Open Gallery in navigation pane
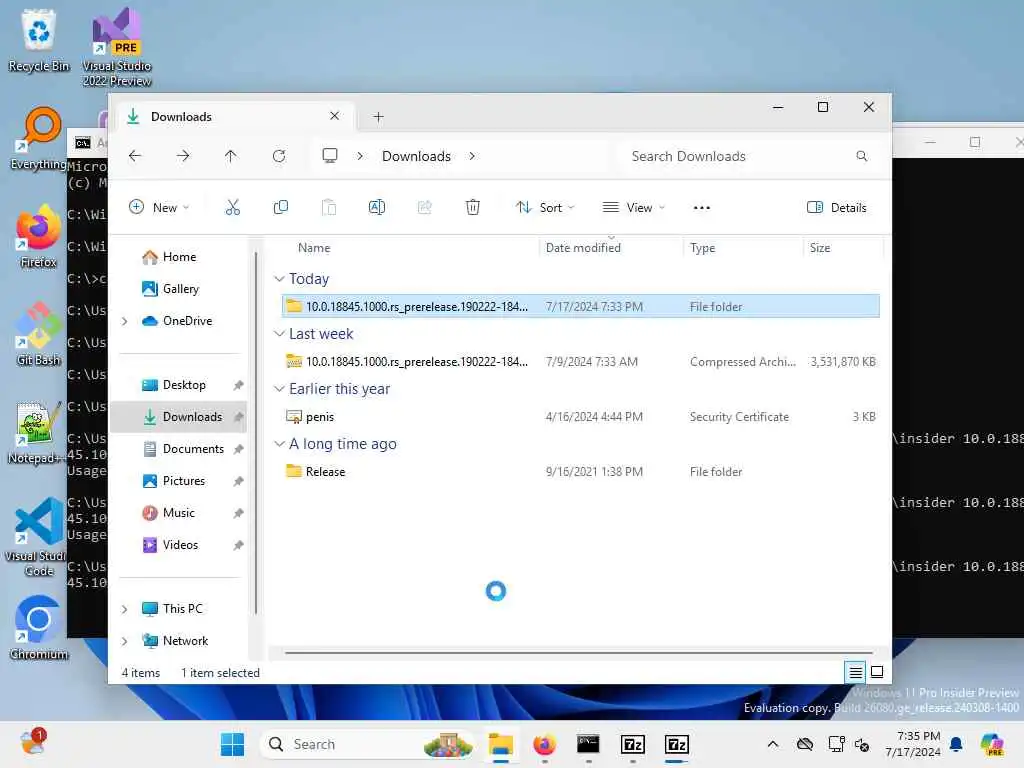Screen dimensions: 1024x768 (181, 289)
